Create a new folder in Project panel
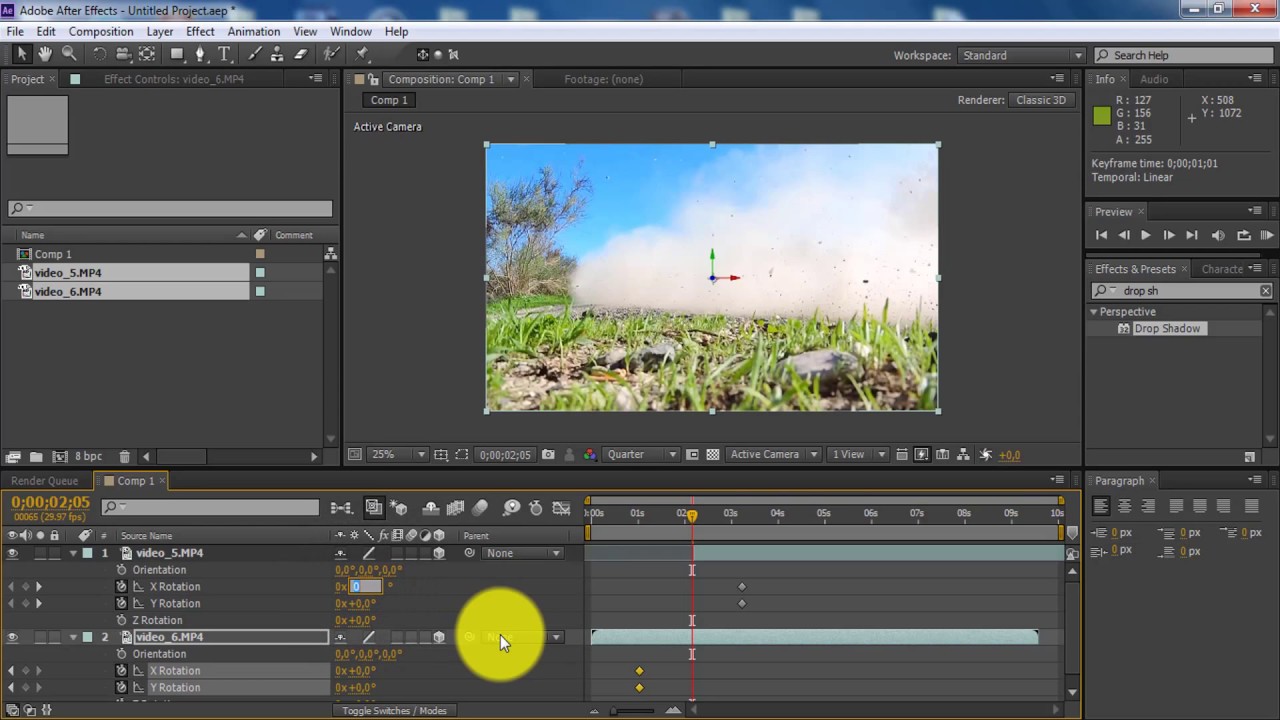The height and width of the screenshot is (720, 1280). [36, 457]
